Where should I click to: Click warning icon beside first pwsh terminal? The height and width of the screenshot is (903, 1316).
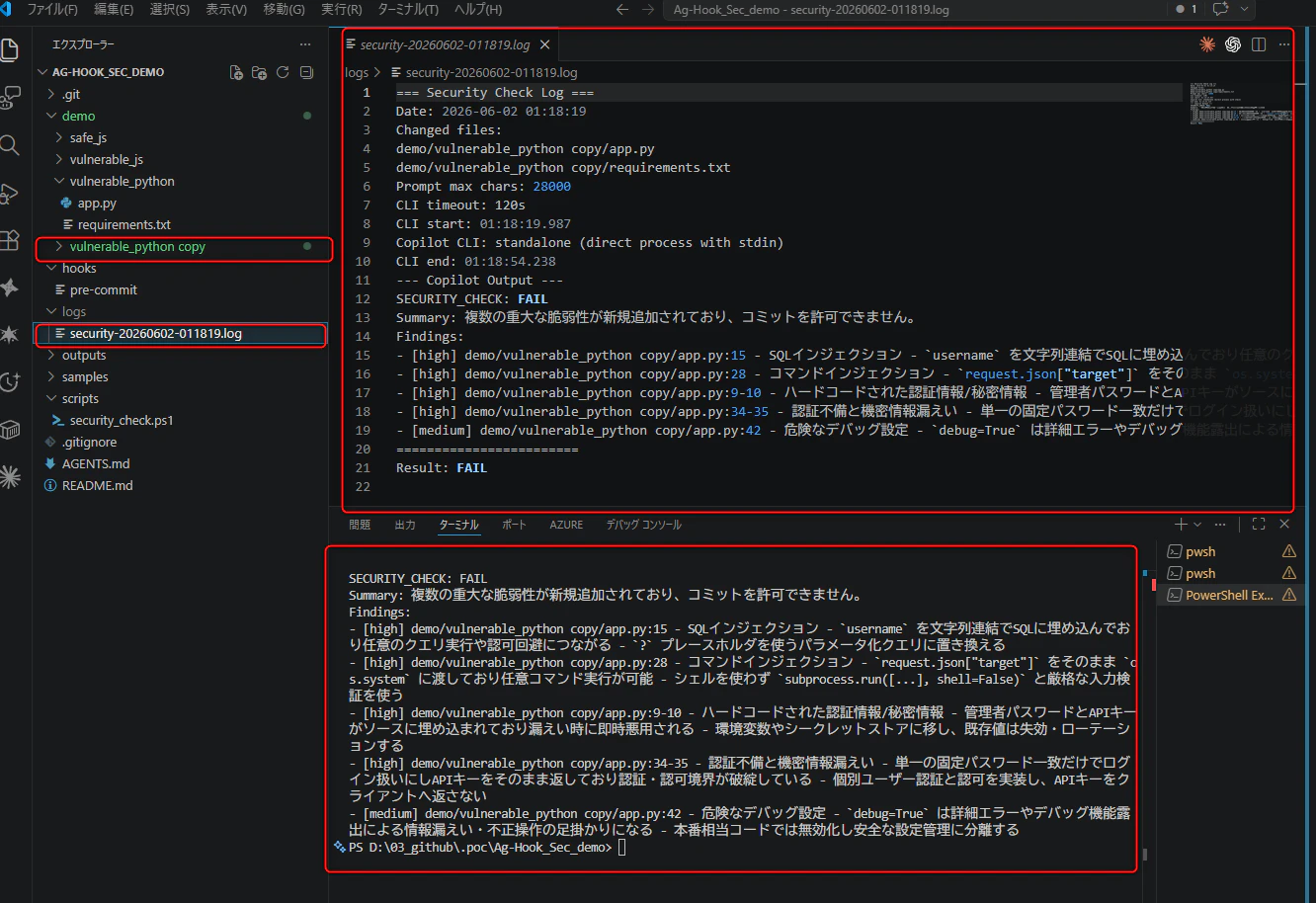point(1288,551)
